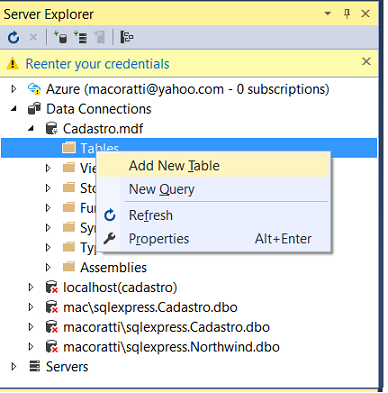Click the Refresh toolbar icon
Image resolution: width=388 pixels, height=393 pixels.
(13, 37)
